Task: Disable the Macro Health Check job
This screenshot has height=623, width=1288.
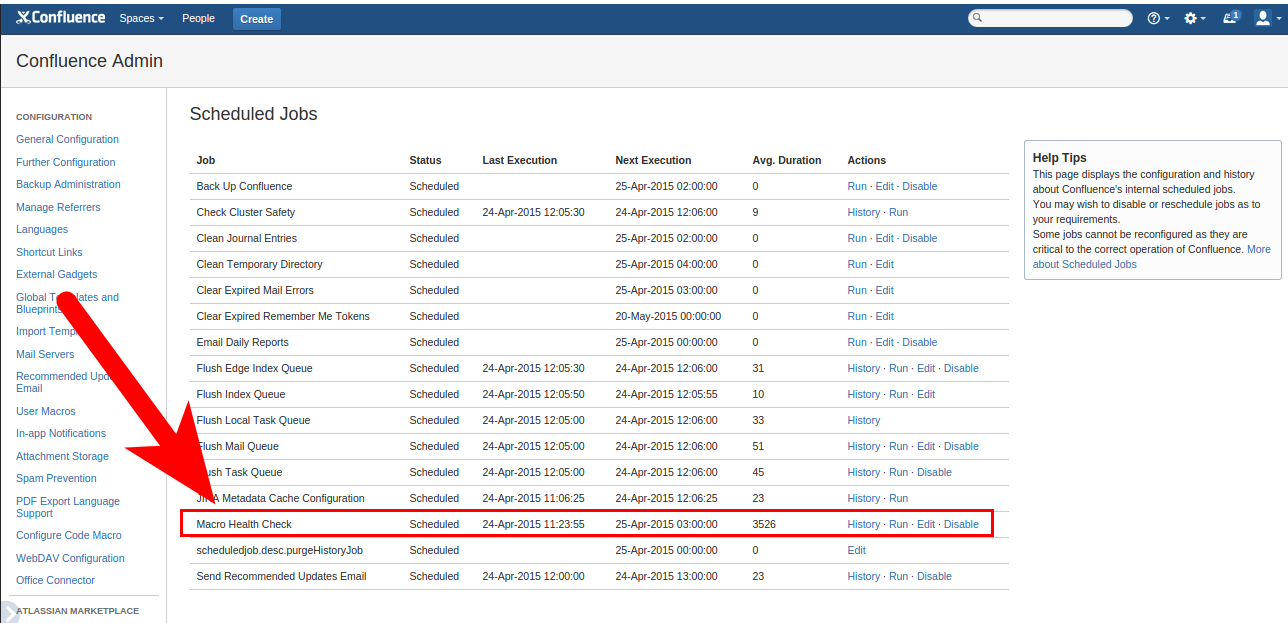Action: tap(961, 525)
